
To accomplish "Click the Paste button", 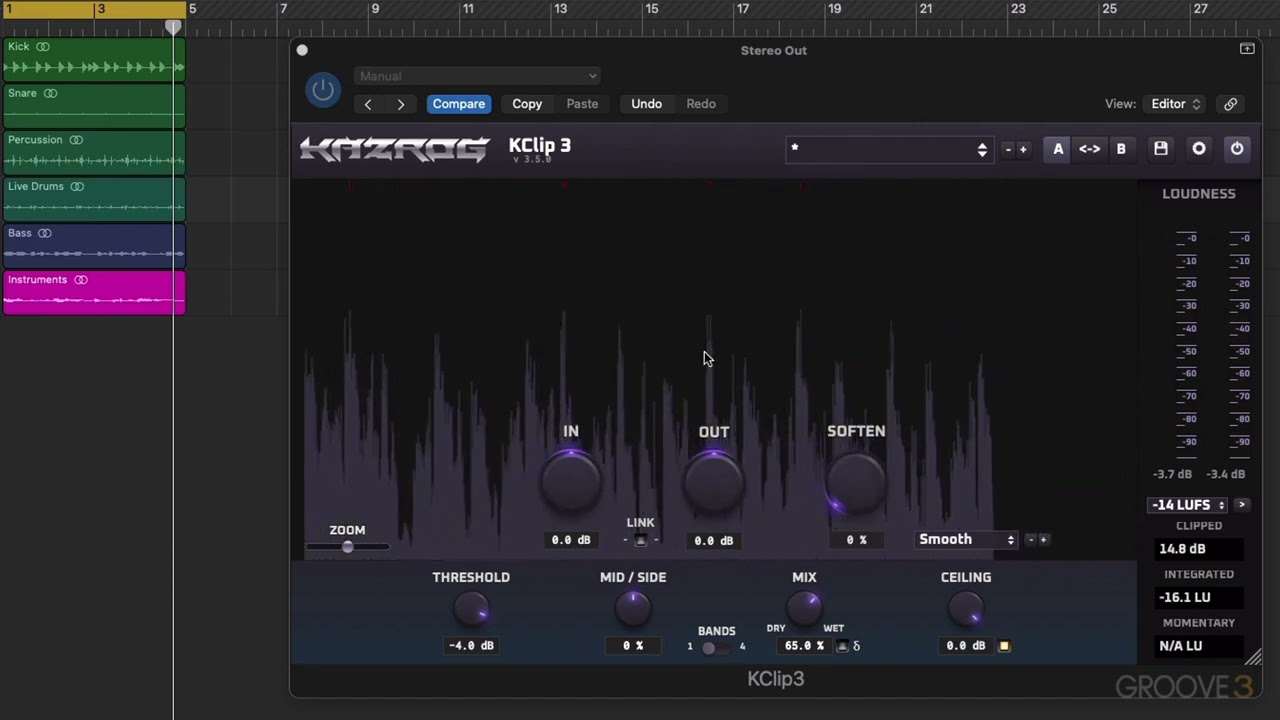I will pos(582,104).
